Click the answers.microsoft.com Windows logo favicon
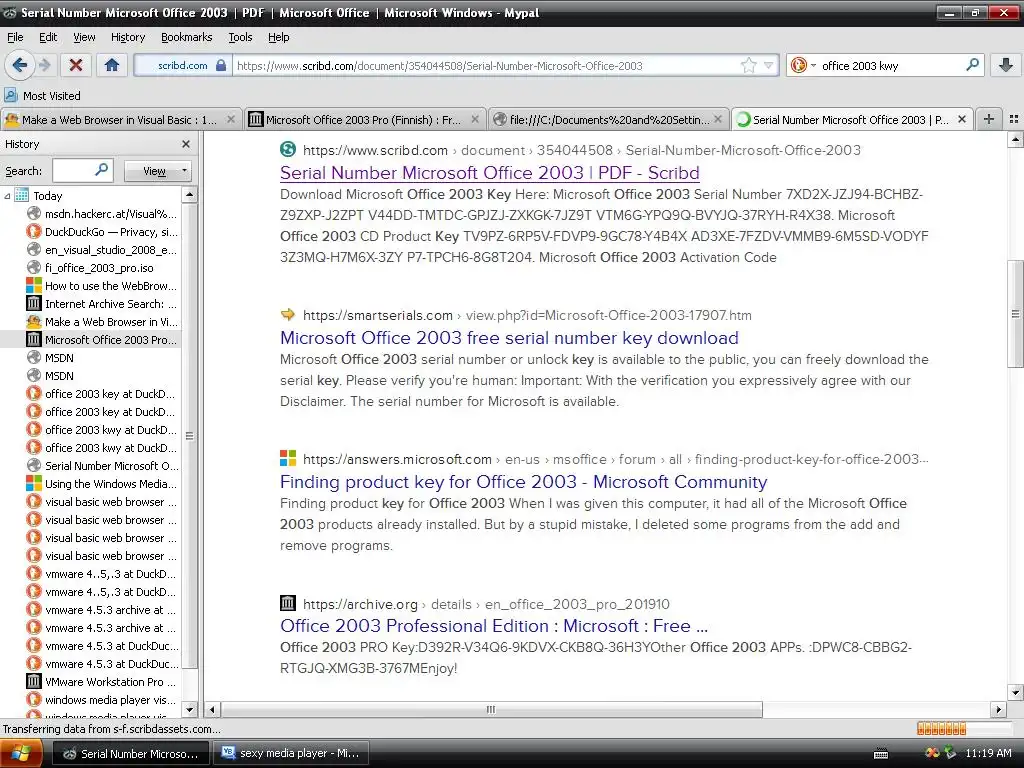This screenshot has width=1024, height=768. pos(288,458)
